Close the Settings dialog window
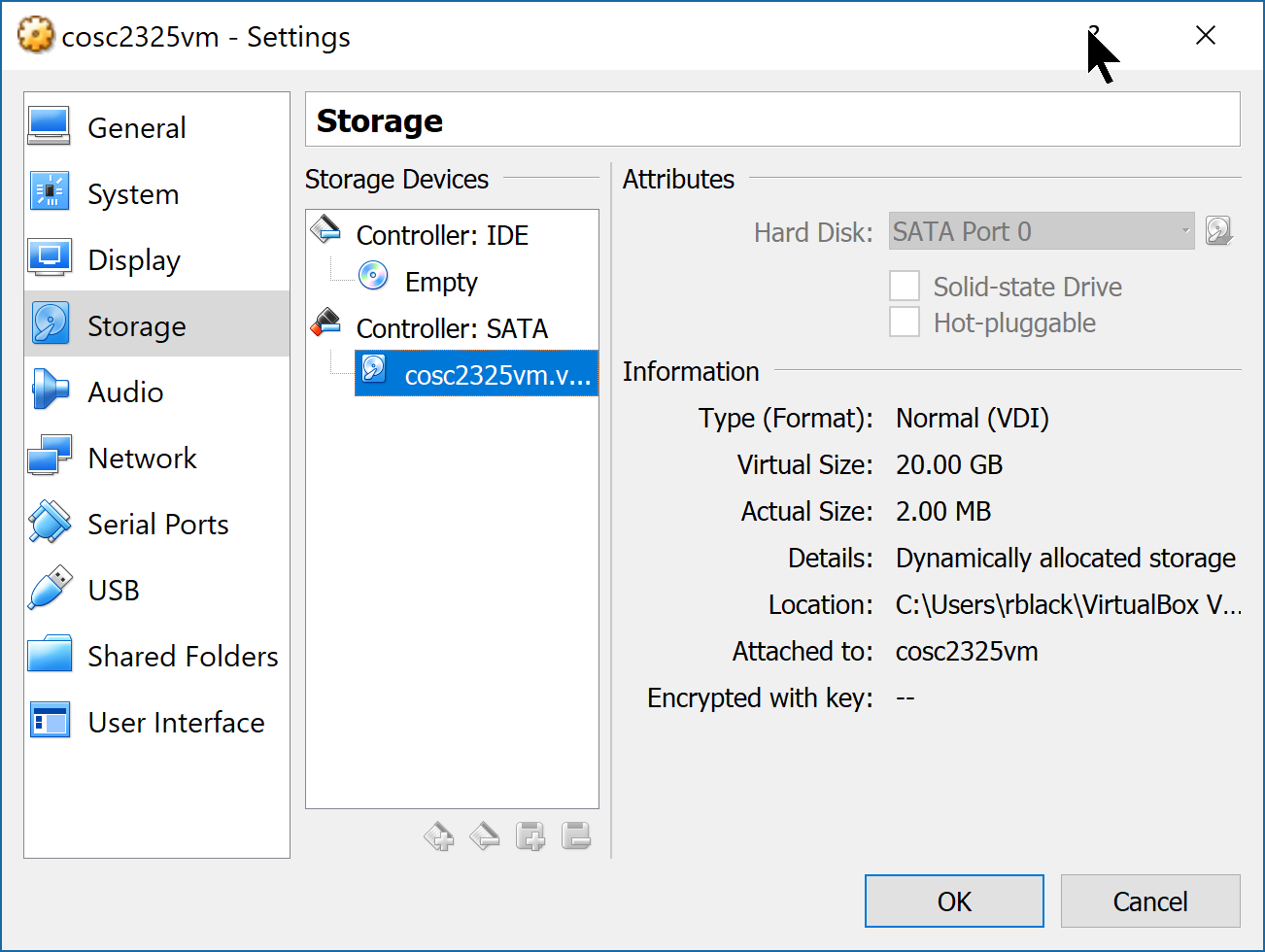This screenshot has width=1265, height=952. click(1206, 36)
